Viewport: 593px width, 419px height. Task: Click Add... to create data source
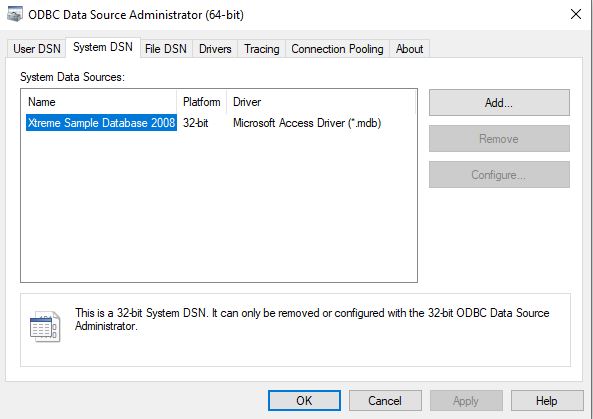click(x=499, y=102)
